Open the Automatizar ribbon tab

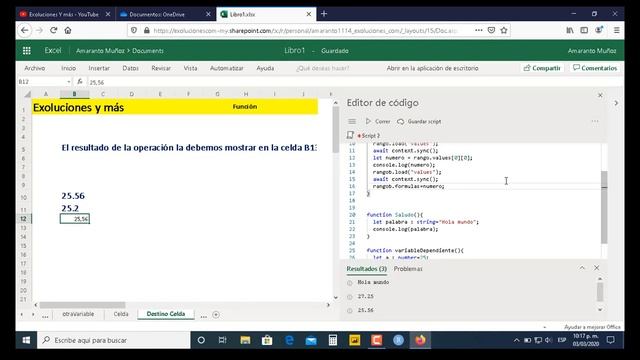click(x=227, y=68)
